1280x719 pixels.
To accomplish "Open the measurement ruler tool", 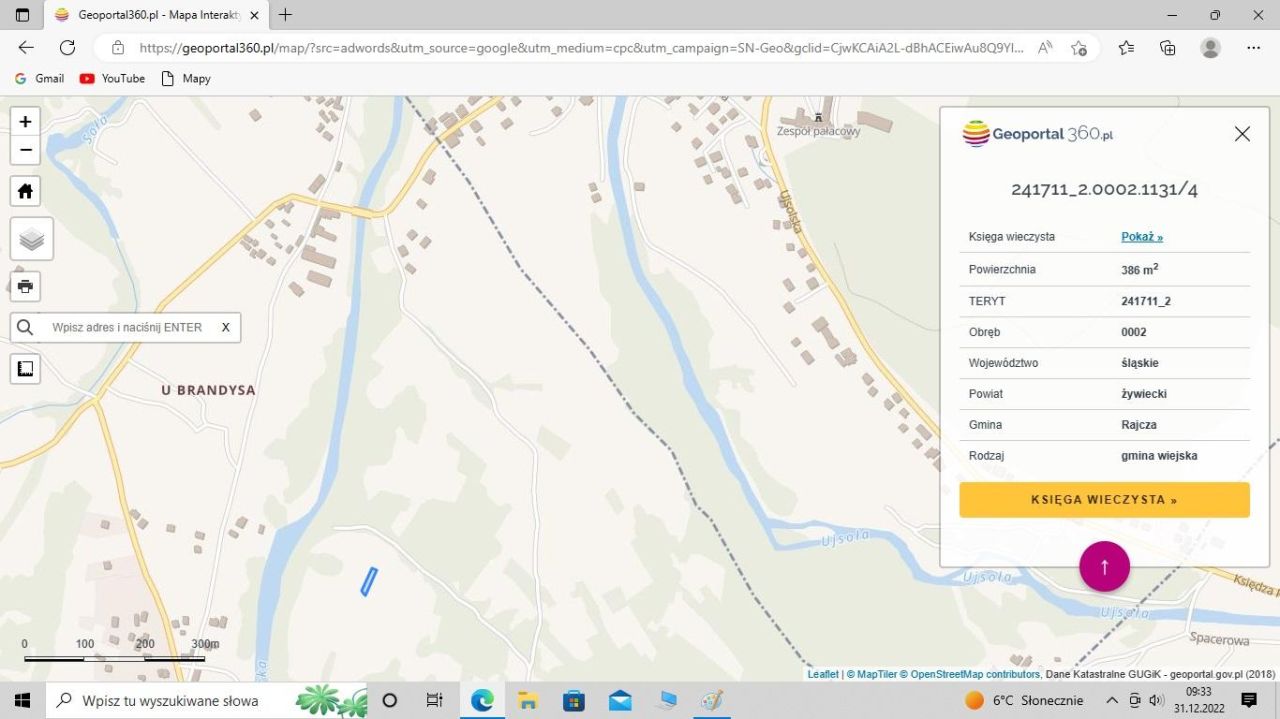I will click(25, 368).
